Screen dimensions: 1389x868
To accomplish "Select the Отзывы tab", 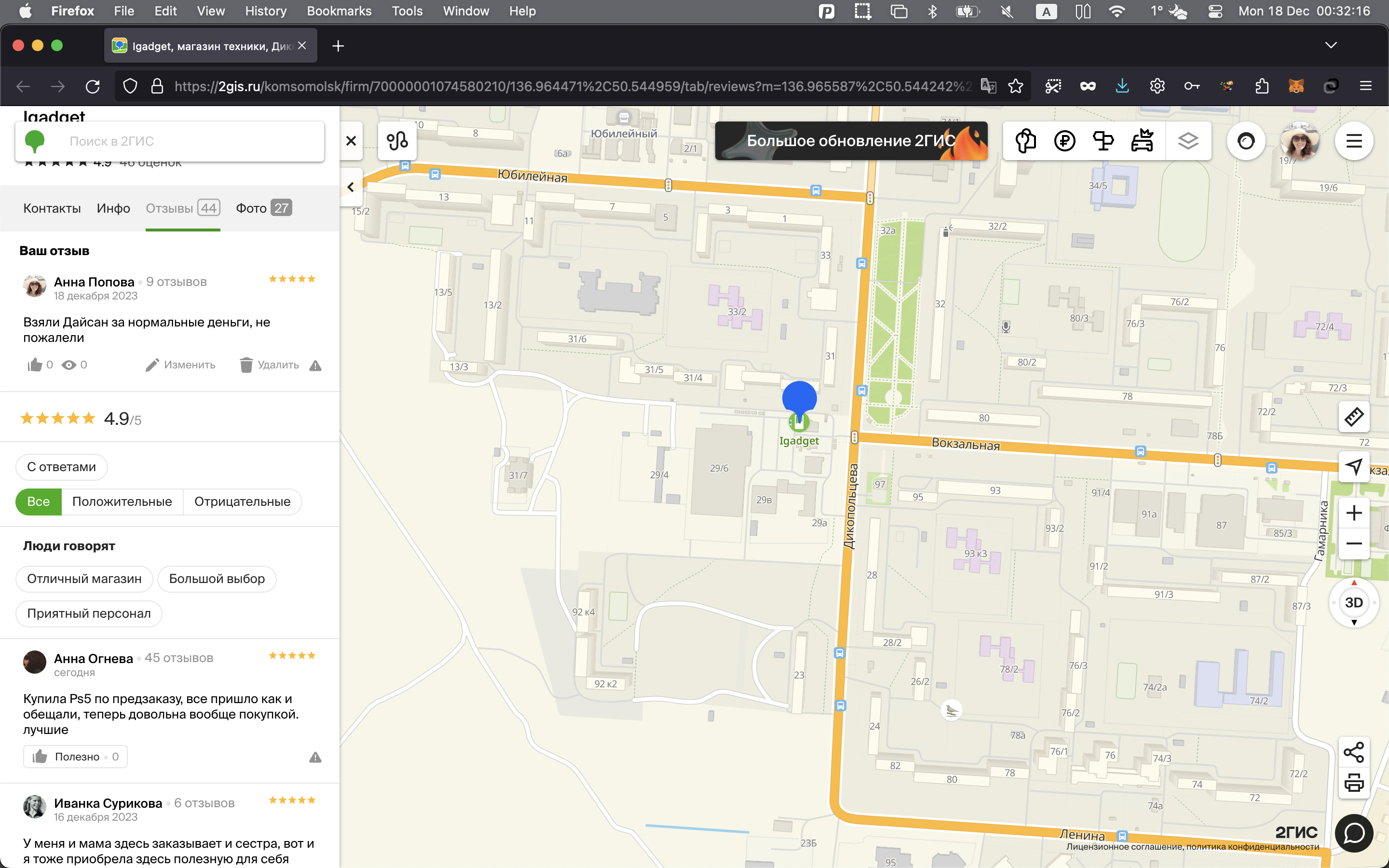I will [x=182, y=208].
